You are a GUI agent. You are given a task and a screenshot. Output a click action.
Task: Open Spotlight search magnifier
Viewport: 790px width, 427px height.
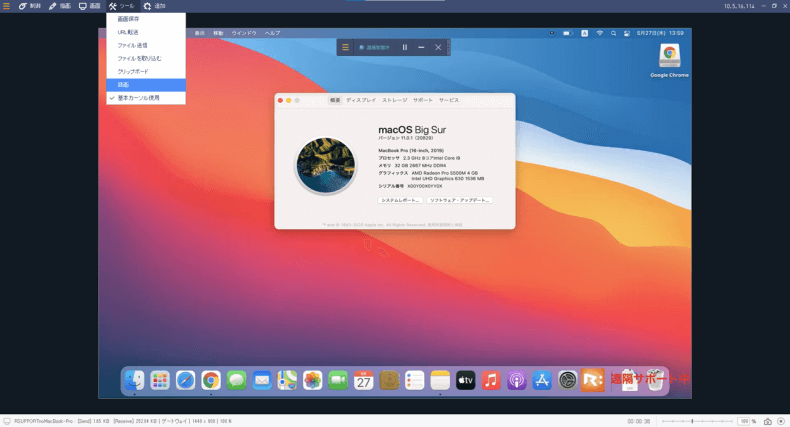pos(613,33)
